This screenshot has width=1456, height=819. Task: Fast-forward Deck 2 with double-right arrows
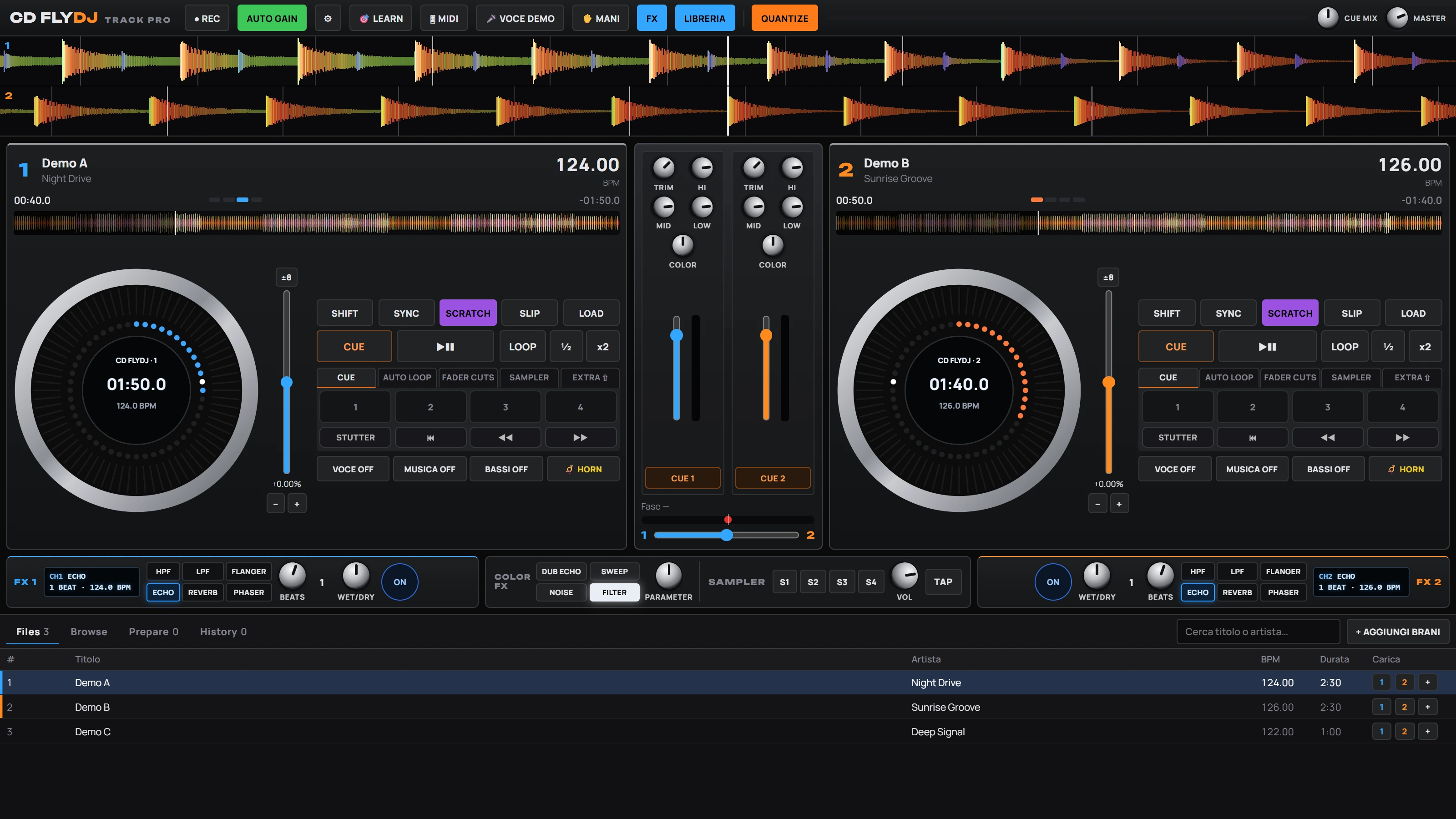coord(1402,437)
